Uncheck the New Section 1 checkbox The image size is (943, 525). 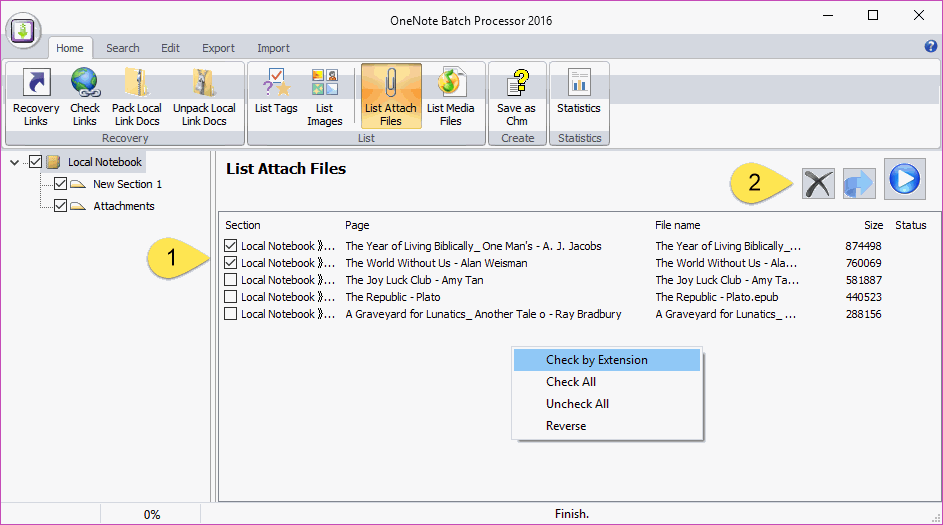coord(60,184)
